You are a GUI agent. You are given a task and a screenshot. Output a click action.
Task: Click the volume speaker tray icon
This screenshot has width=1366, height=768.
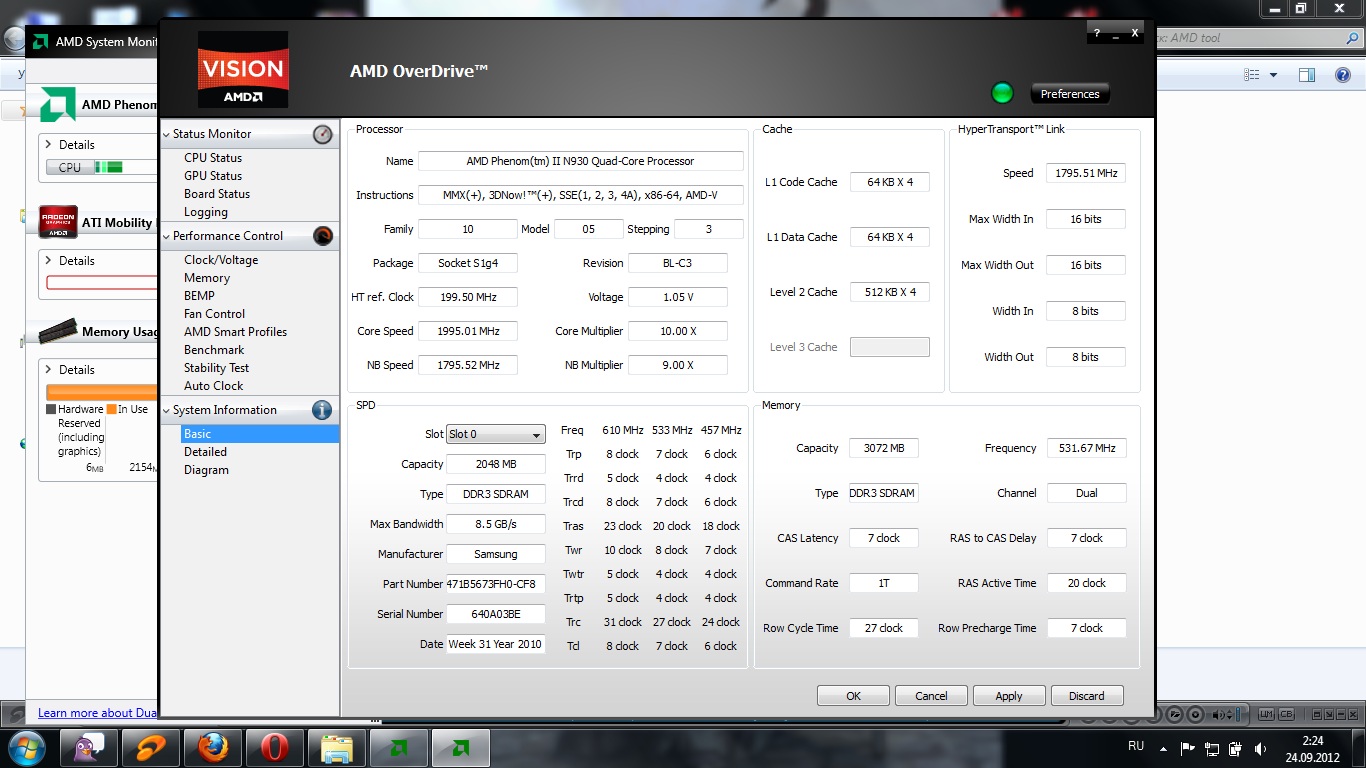(1263, 748)
